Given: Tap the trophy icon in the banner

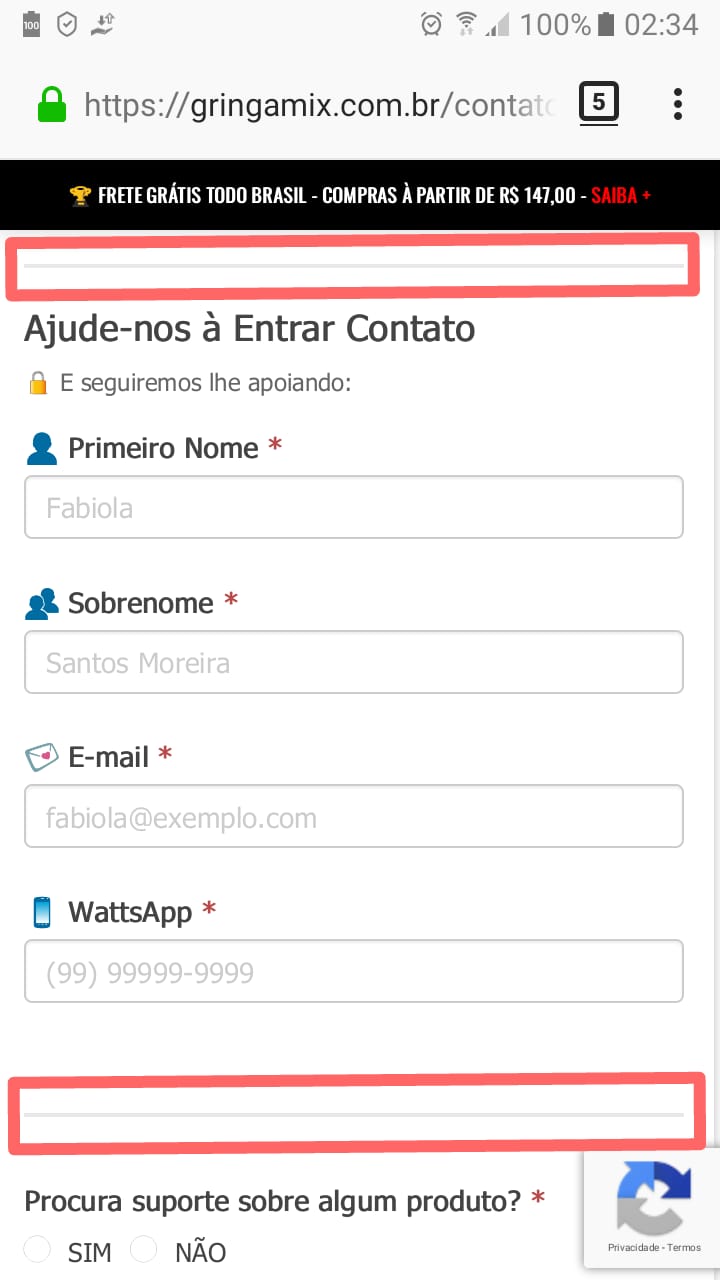Looking at the screenshot, I should click(80, 195).
